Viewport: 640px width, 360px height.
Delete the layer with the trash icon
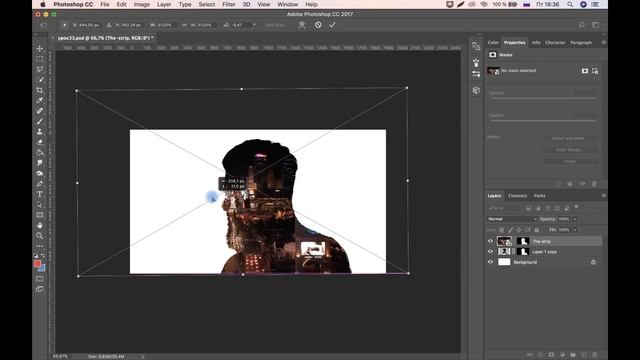594,355
